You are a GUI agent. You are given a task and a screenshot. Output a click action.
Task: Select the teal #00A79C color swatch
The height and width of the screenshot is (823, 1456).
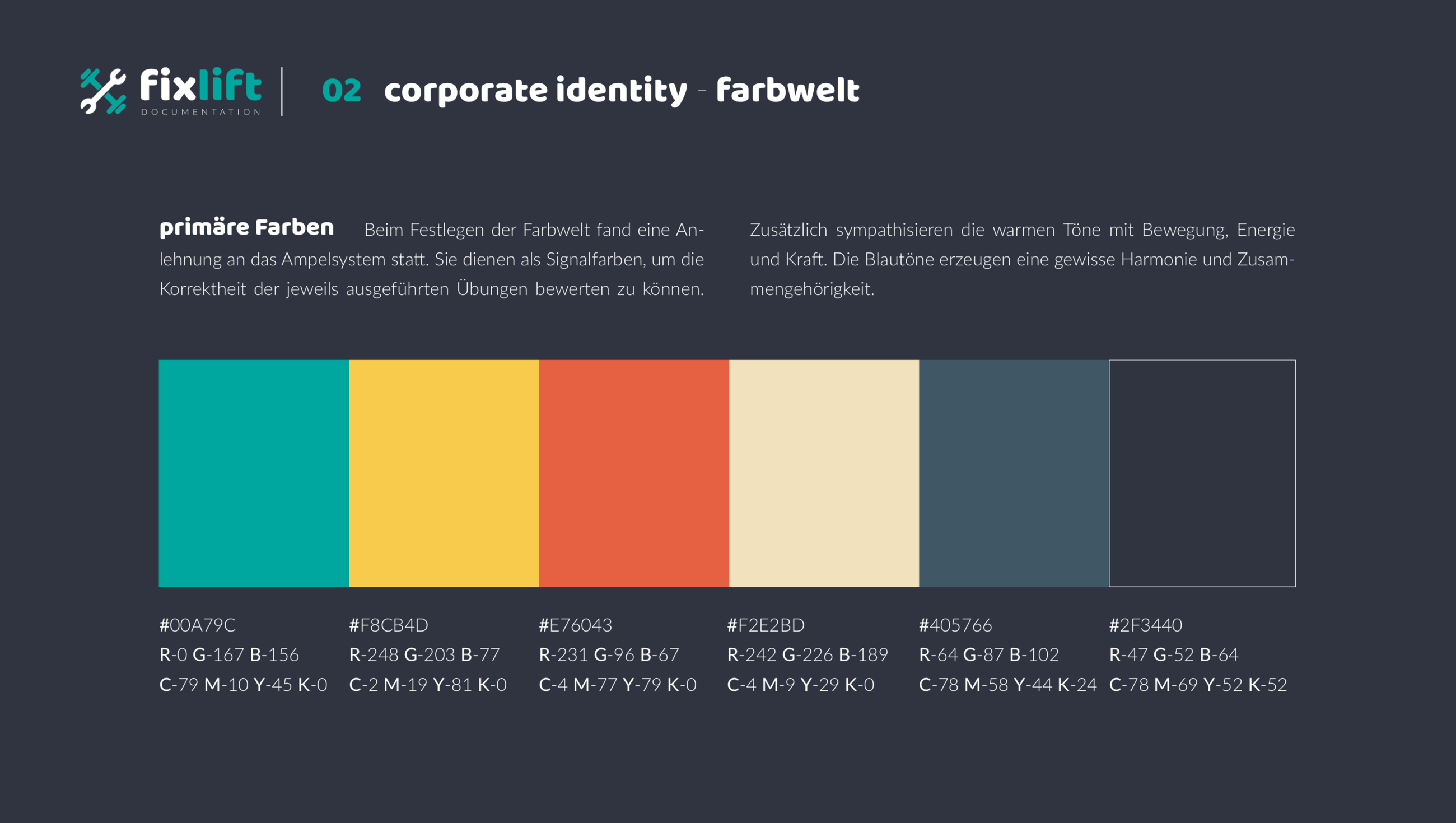coord(254,473)
